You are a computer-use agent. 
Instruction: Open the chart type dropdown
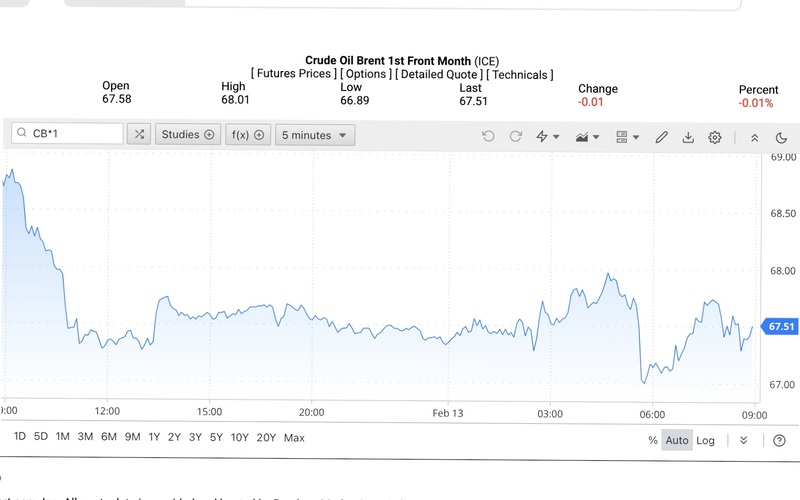pyautogui.click(x=587, y=136)
